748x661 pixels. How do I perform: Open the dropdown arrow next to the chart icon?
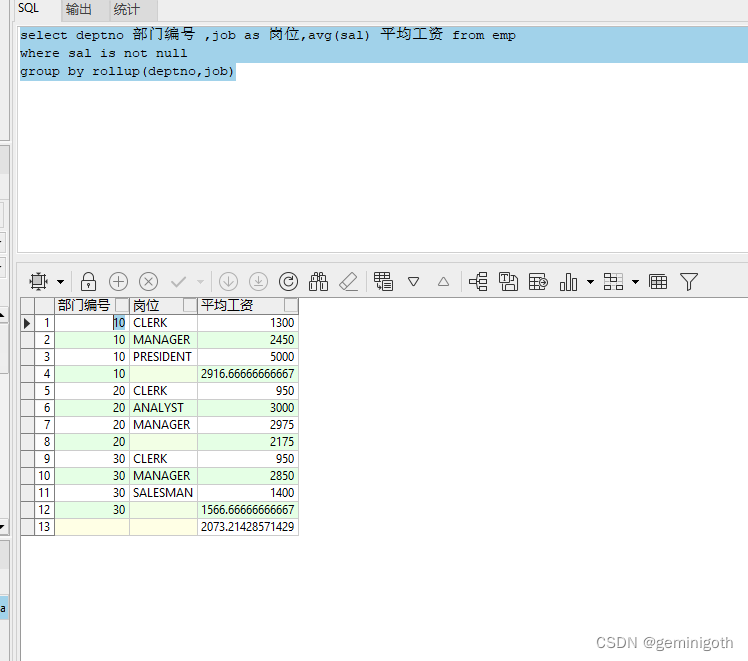(590, 282)
